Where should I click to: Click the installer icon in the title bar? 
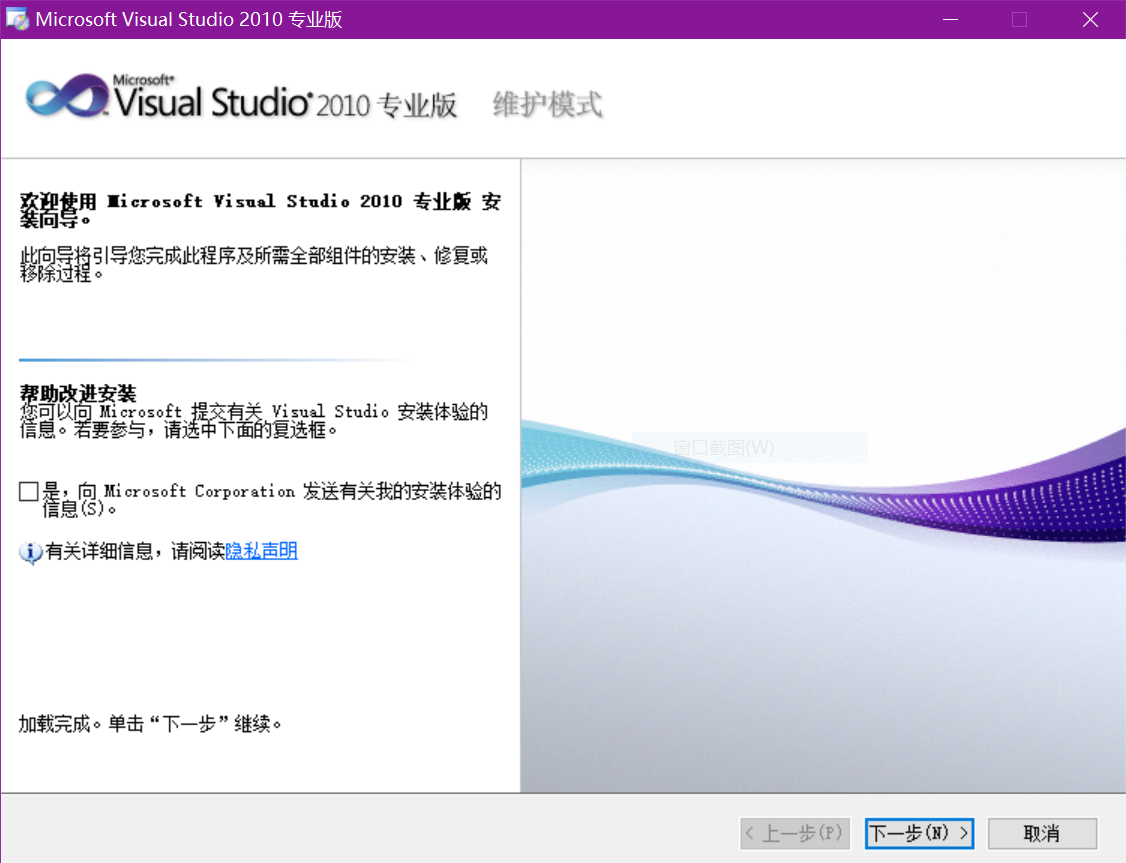pyautogui.click(x=17, y=20)
